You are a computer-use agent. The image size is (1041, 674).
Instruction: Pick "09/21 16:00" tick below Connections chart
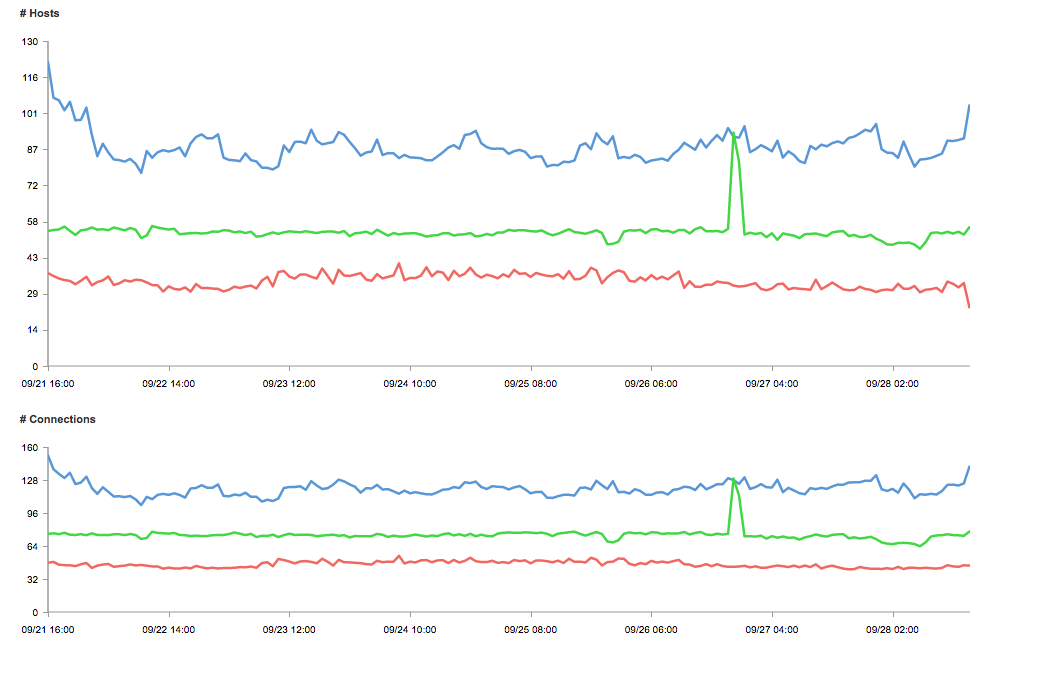click(x=48, y=630)
